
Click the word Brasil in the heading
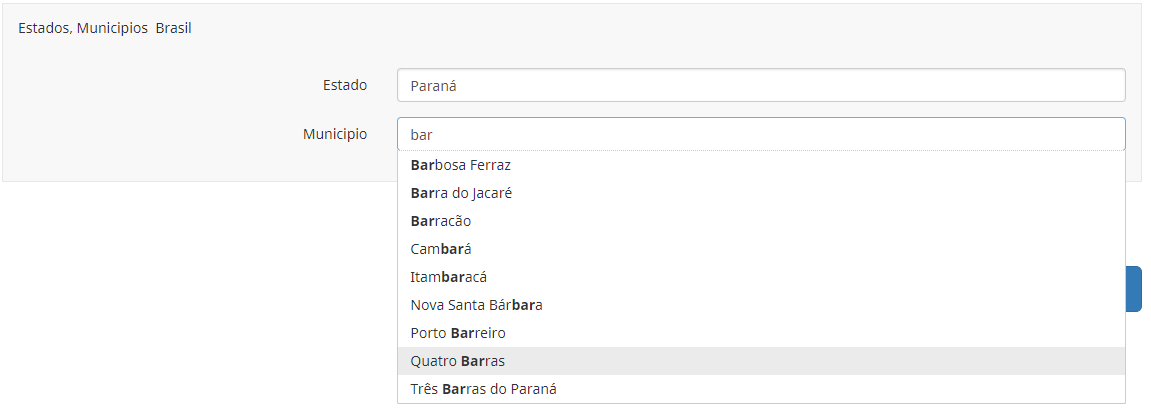click(x=174, y=29)
